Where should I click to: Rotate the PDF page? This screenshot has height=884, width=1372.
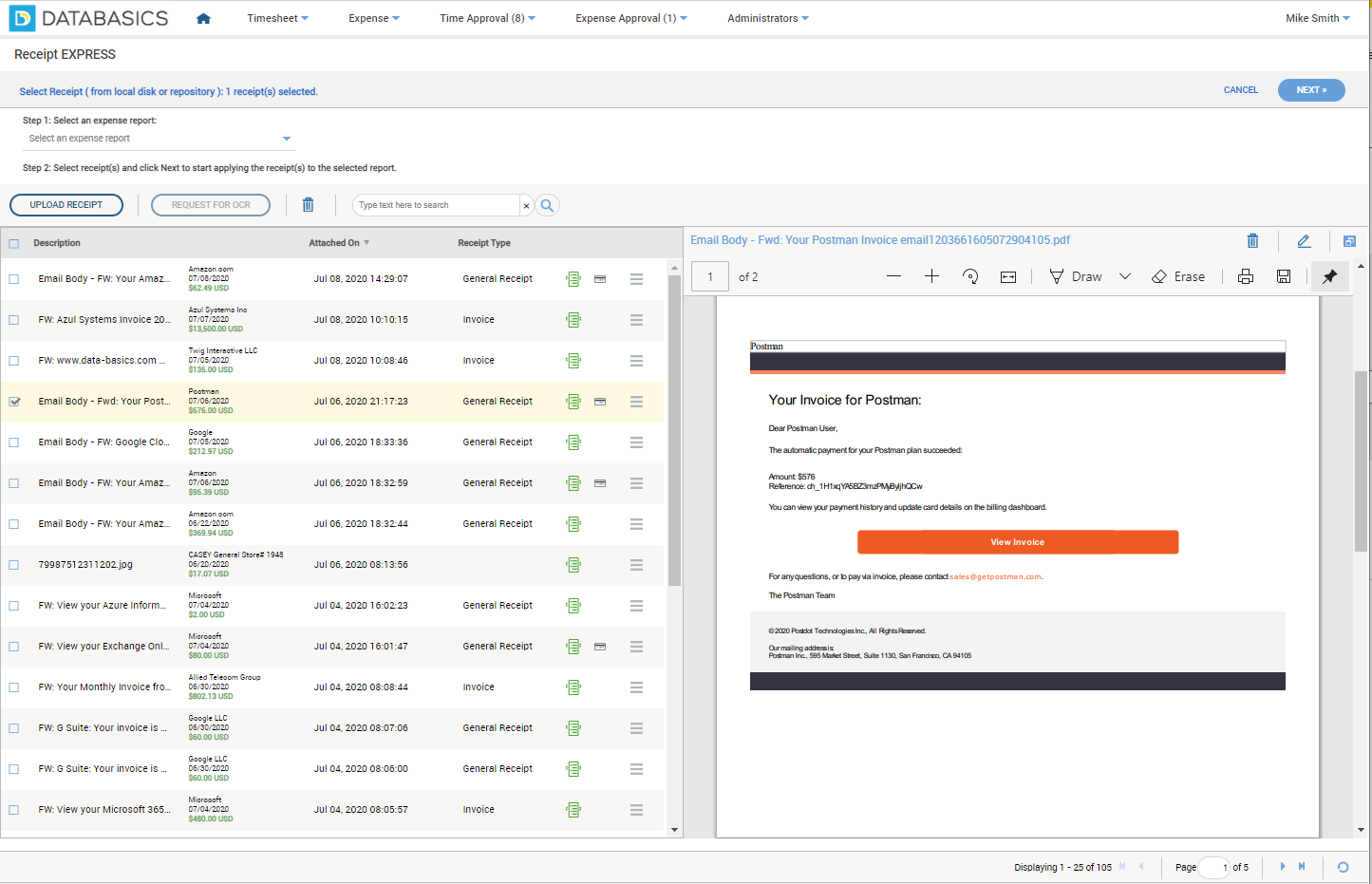pos(970,276)
